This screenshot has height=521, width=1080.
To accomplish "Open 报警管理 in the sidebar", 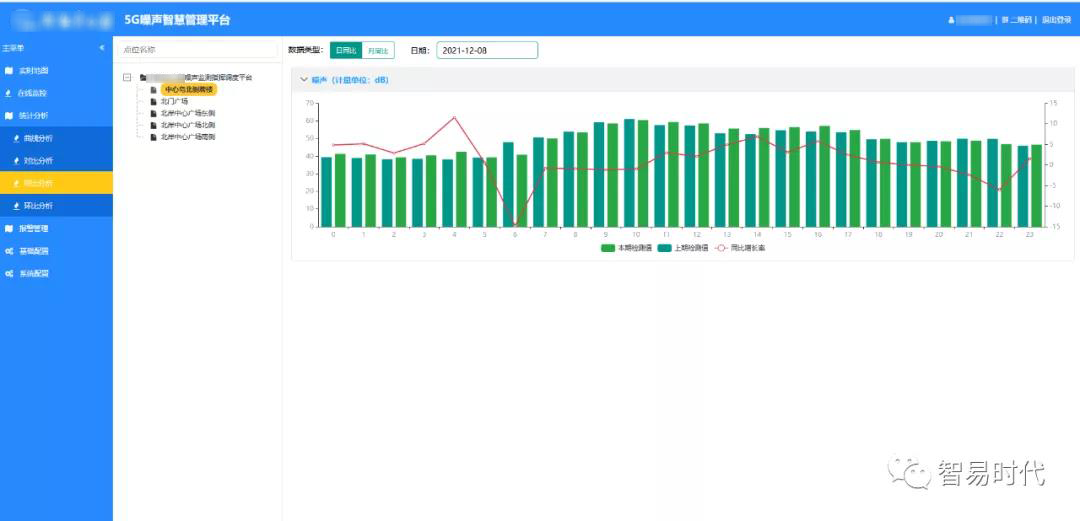I will pyautogui.click(x=34, y=228).
